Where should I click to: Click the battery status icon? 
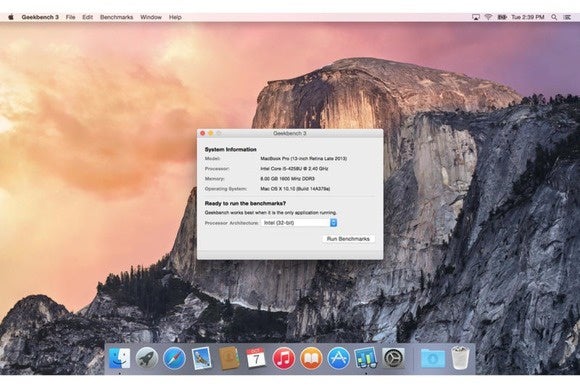(502, 17)
